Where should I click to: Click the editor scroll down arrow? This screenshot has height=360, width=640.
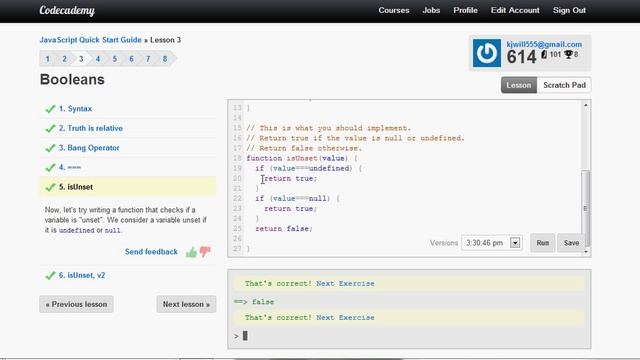click(586, 251)
